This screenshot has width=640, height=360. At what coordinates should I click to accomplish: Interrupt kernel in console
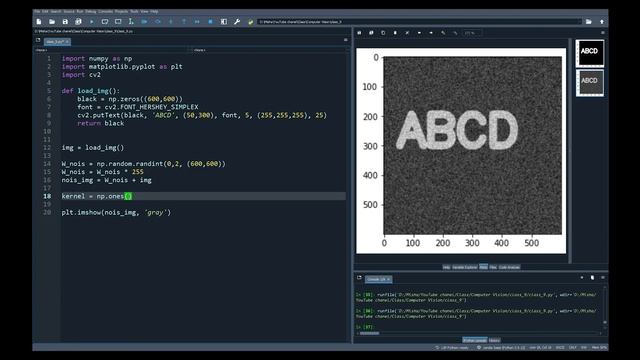point(582,278)
